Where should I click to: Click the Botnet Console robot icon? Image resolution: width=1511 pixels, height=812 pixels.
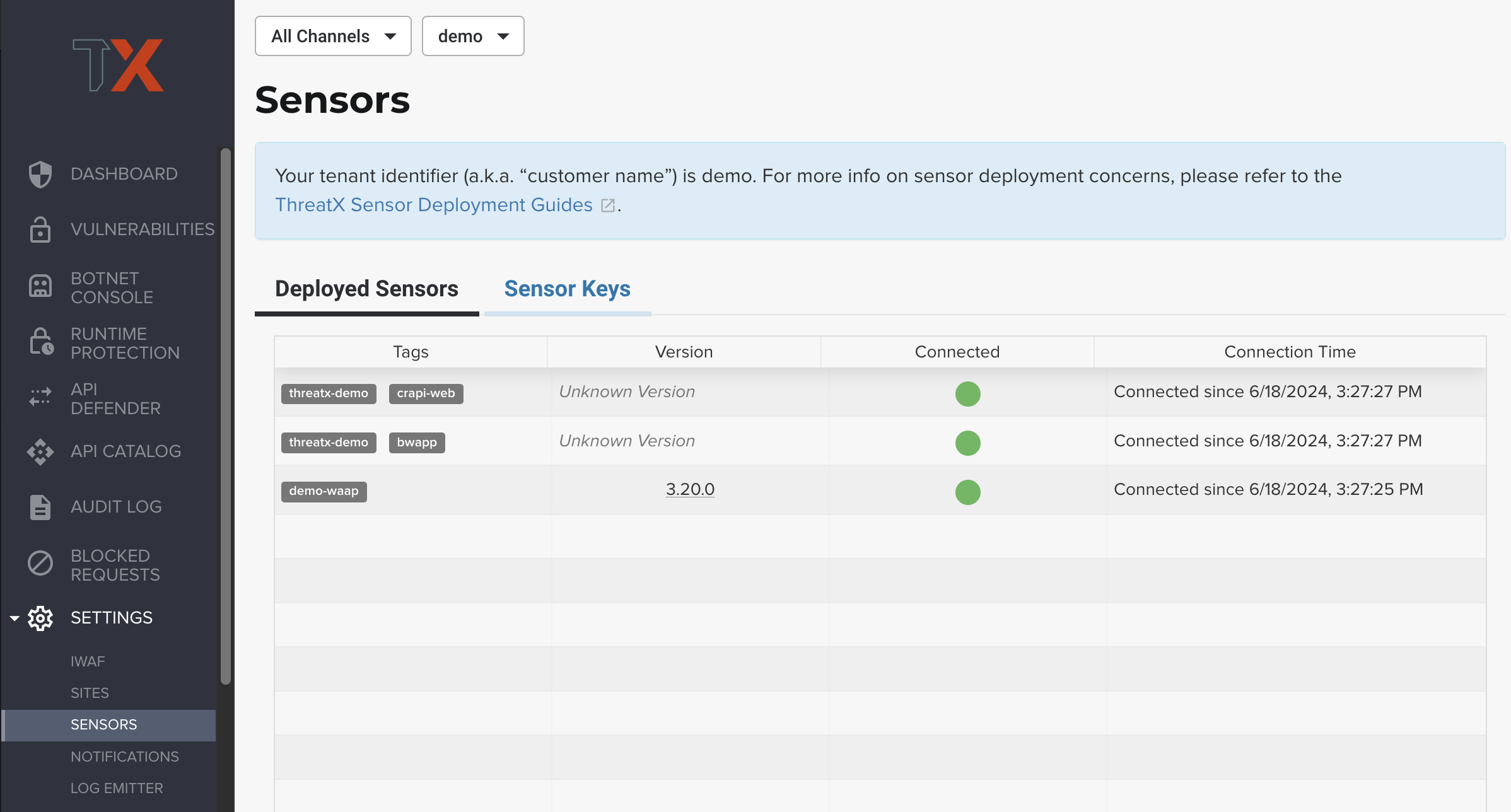tap(40, 286)
